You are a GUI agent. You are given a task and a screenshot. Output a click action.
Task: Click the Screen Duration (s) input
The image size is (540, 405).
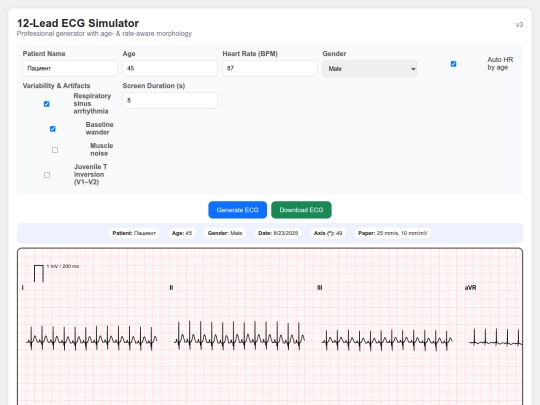point(170,101)
